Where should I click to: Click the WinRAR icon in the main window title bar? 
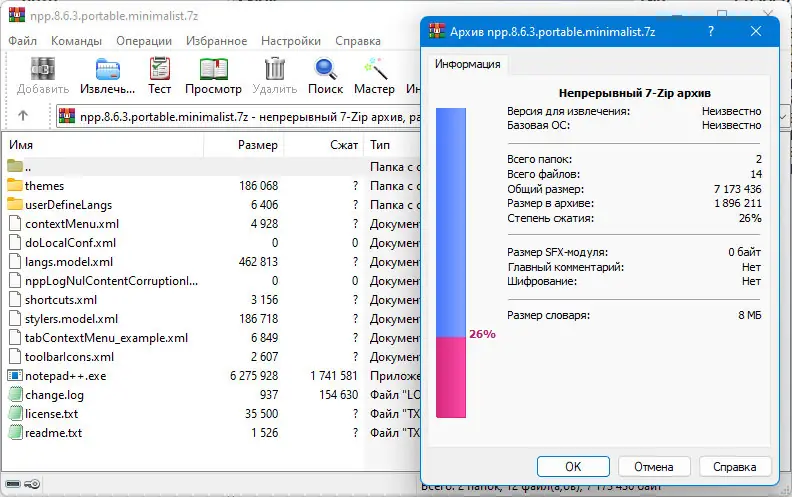pos(17,15)
